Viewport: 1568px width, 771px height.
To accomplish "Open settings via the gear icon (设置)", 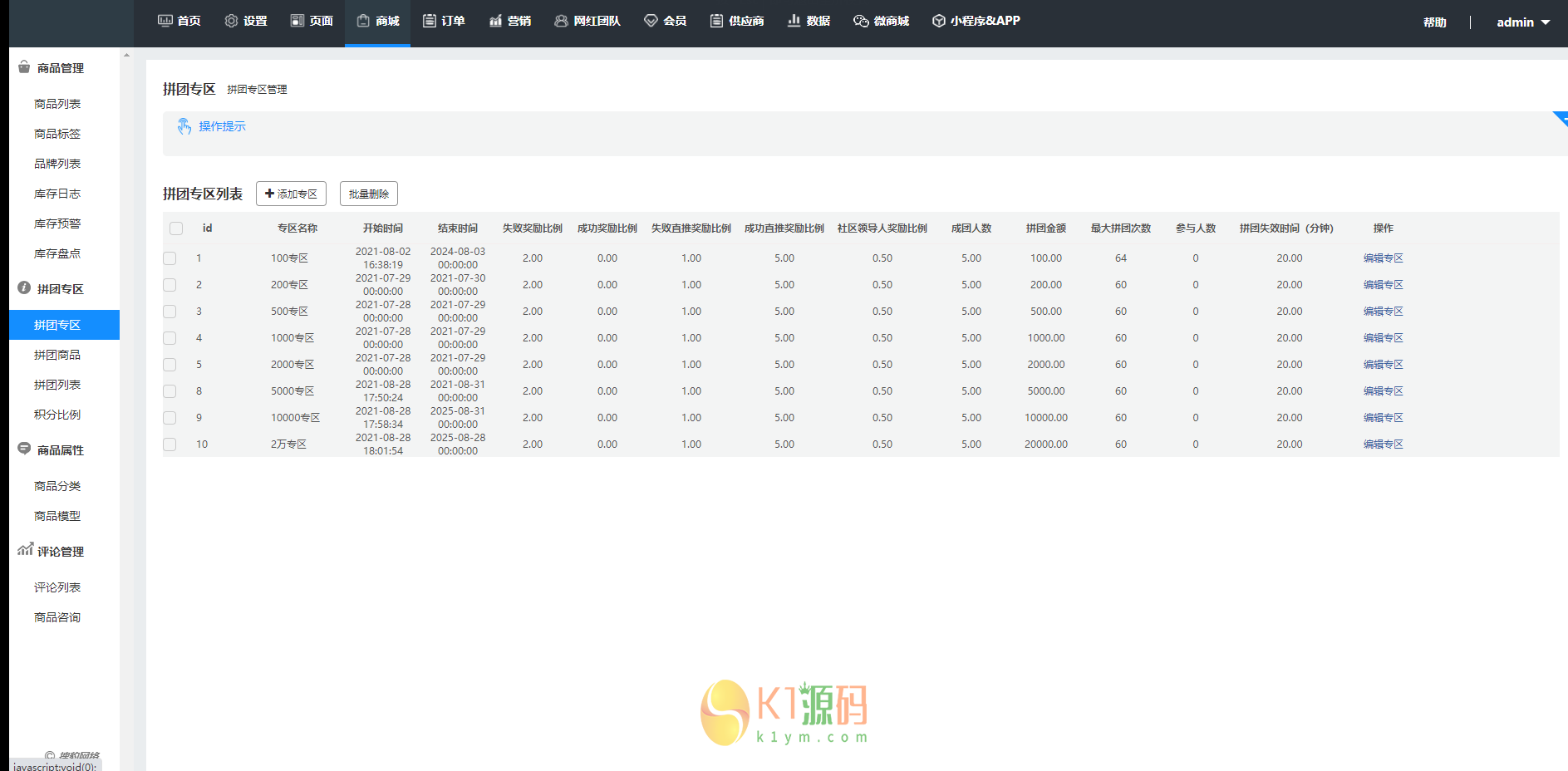I will point(231,21).
